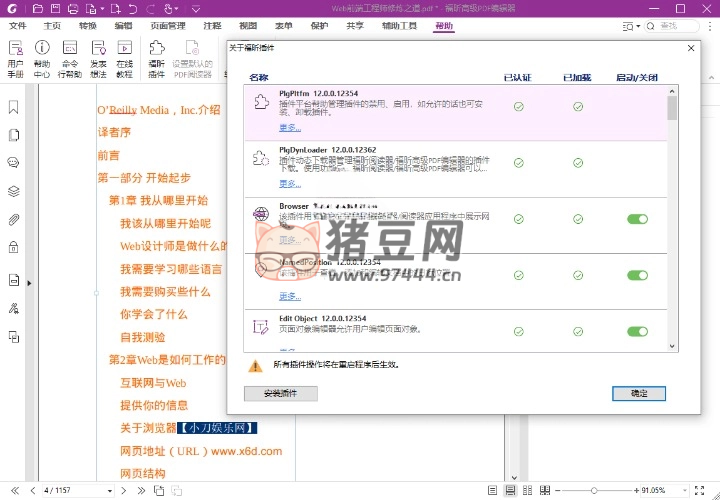This screenshot has width=720, height=500.
Task: Open the 页面管理 ribbon tab
Action: (167, 25)
